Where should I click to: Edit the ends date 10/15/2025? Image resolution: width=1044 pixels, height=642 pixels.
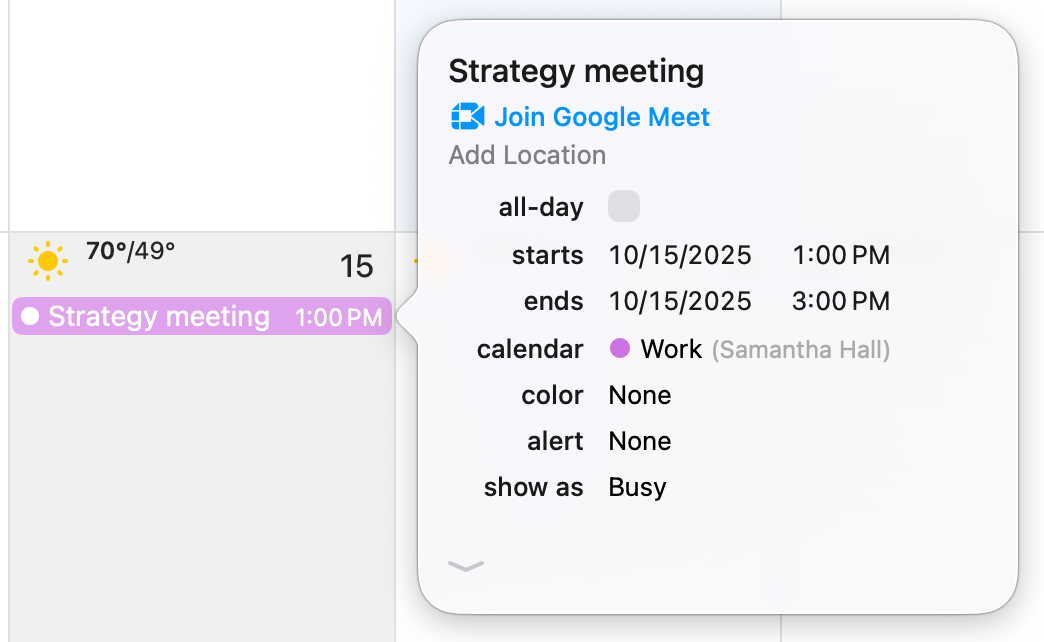[680, 301]
